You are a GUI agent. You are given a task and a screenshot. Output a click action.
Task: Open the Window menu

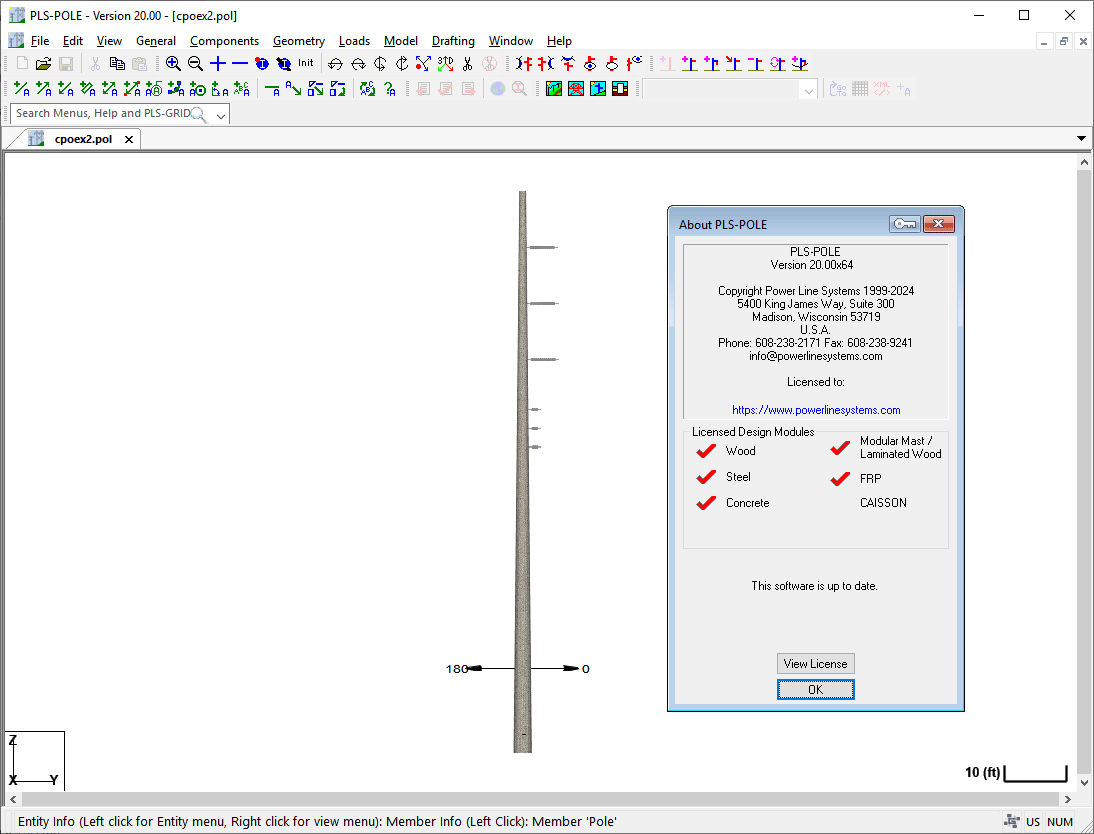click(x=511, y=41)
